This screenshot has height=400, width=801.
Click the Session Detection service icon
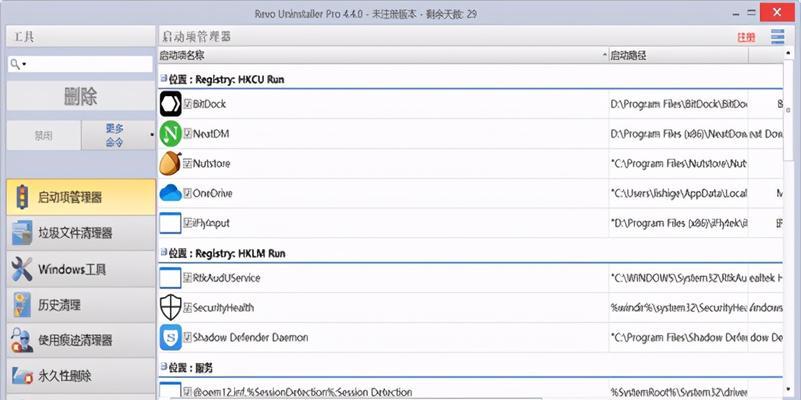[x=170, y=390]
